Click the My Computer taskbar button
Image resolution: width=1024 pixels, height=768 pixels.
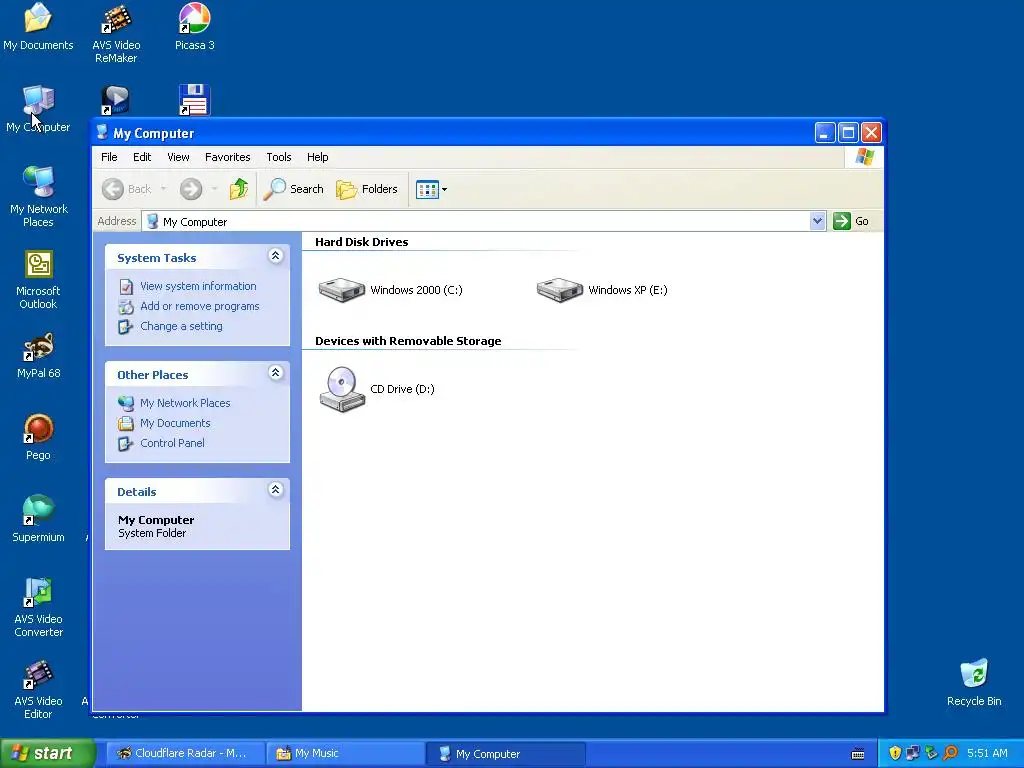click(506, 754)
